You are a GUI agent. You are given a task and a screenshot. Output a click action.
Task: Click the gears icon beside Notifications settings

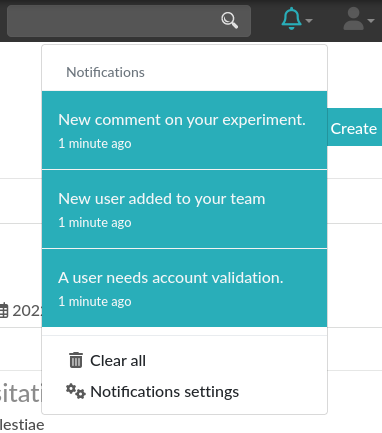75,391
